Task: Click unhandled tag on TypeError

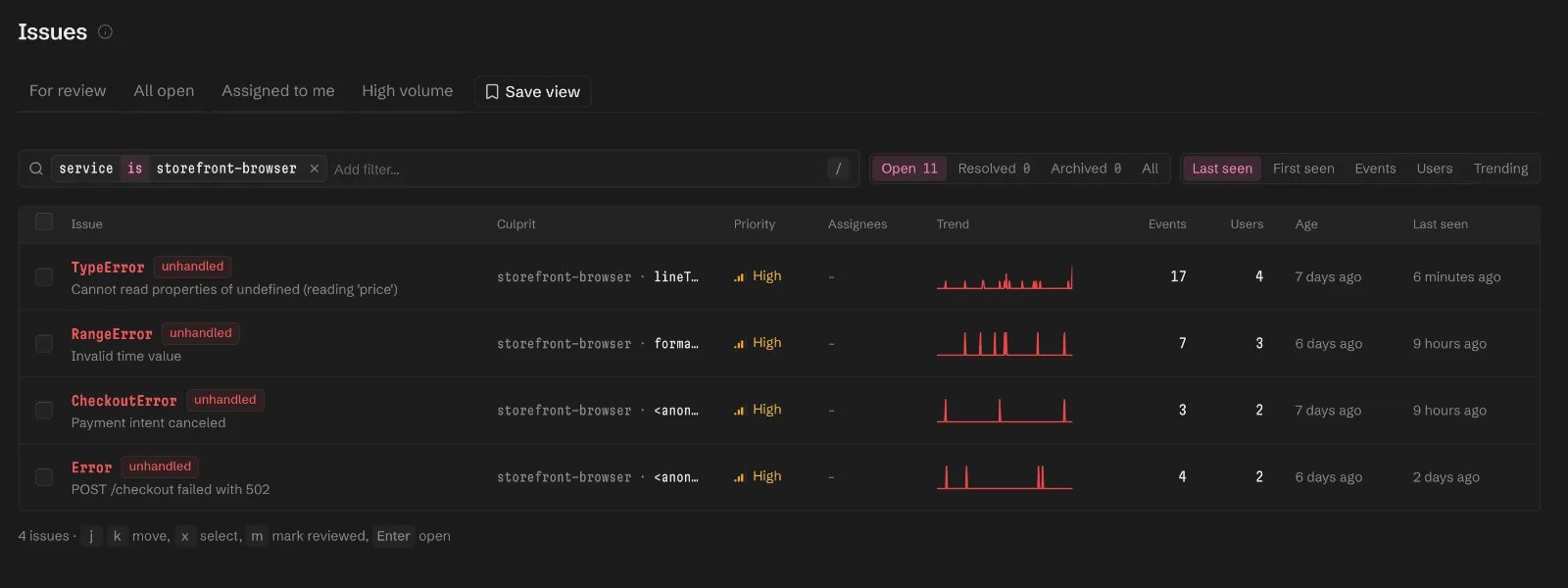Action: pyautogui.click(x=192, y=267)
